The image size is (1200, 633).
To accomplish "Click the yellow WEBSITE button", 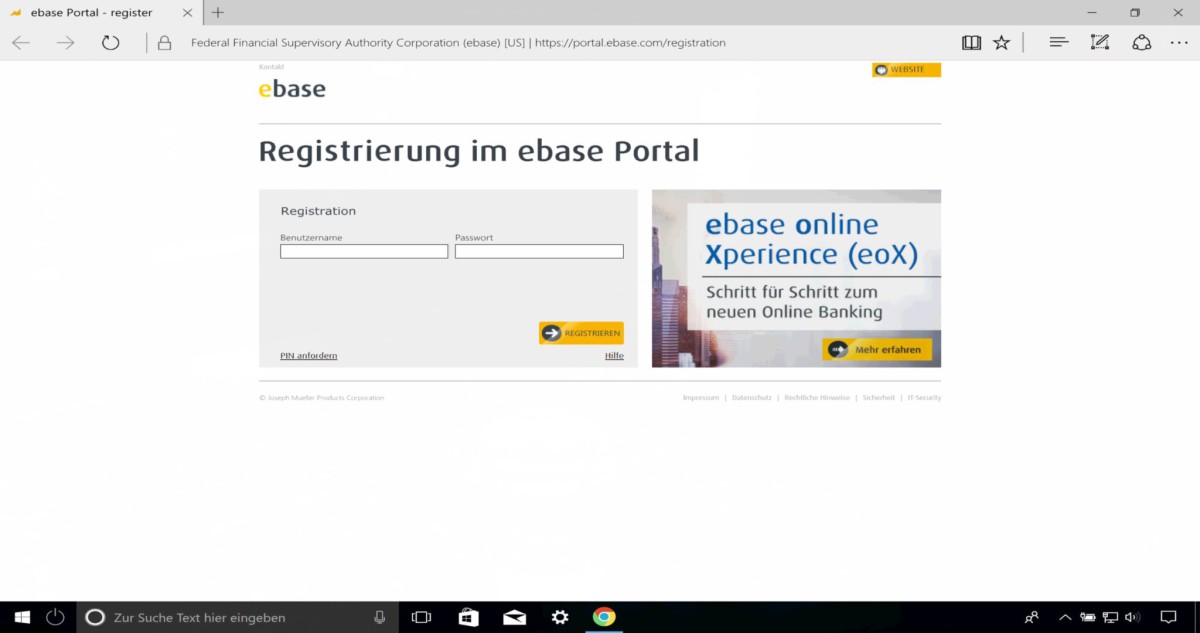I will (906, 70).
